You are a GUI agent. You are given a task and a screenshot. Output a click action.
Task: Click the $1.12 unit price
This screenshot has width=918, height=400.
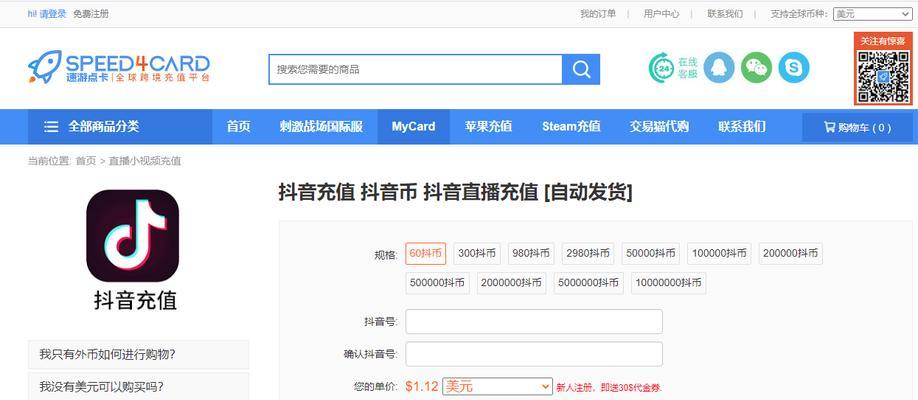click(x=422, y=387)
